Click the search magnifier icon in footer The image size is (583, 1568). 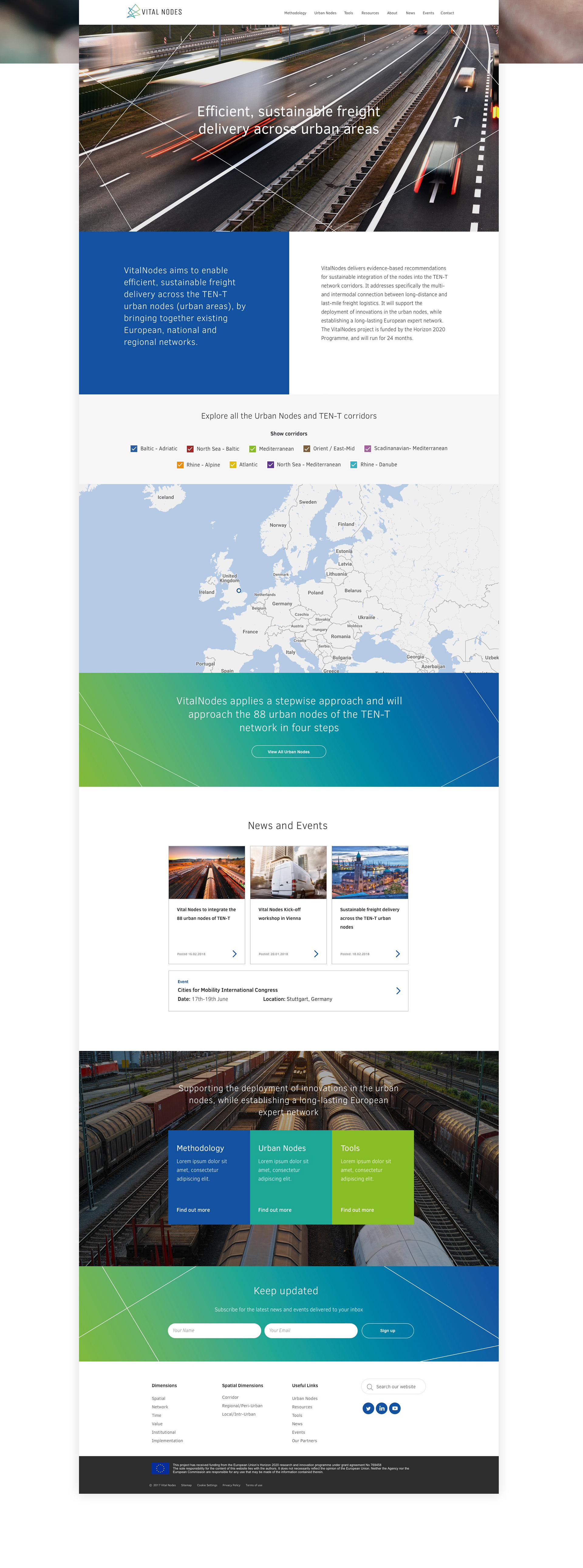pyautogui.click(x=369, y=1387)
